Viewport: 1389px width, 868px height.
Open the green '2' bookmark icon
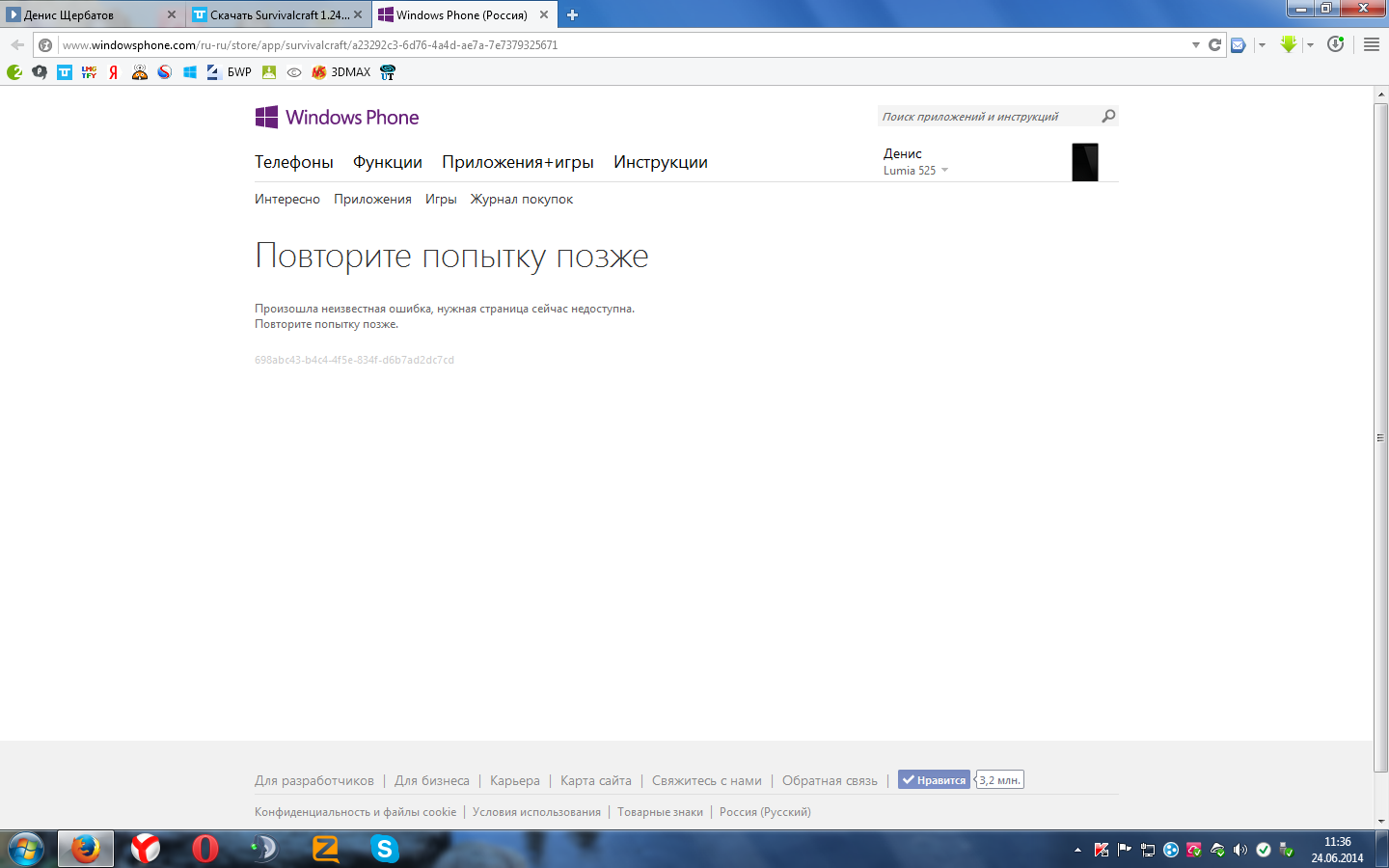(x=14, y=72)
